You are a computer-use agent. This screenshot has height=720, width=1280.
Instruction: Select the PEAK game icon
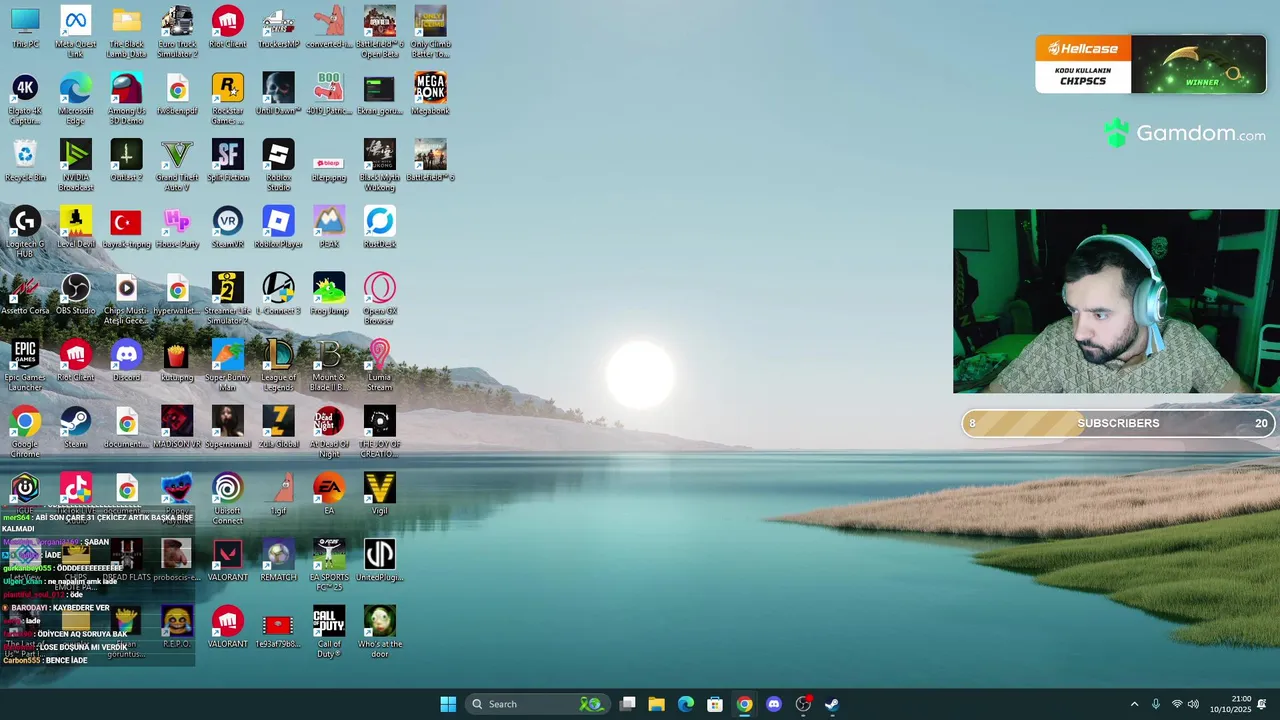329,227
